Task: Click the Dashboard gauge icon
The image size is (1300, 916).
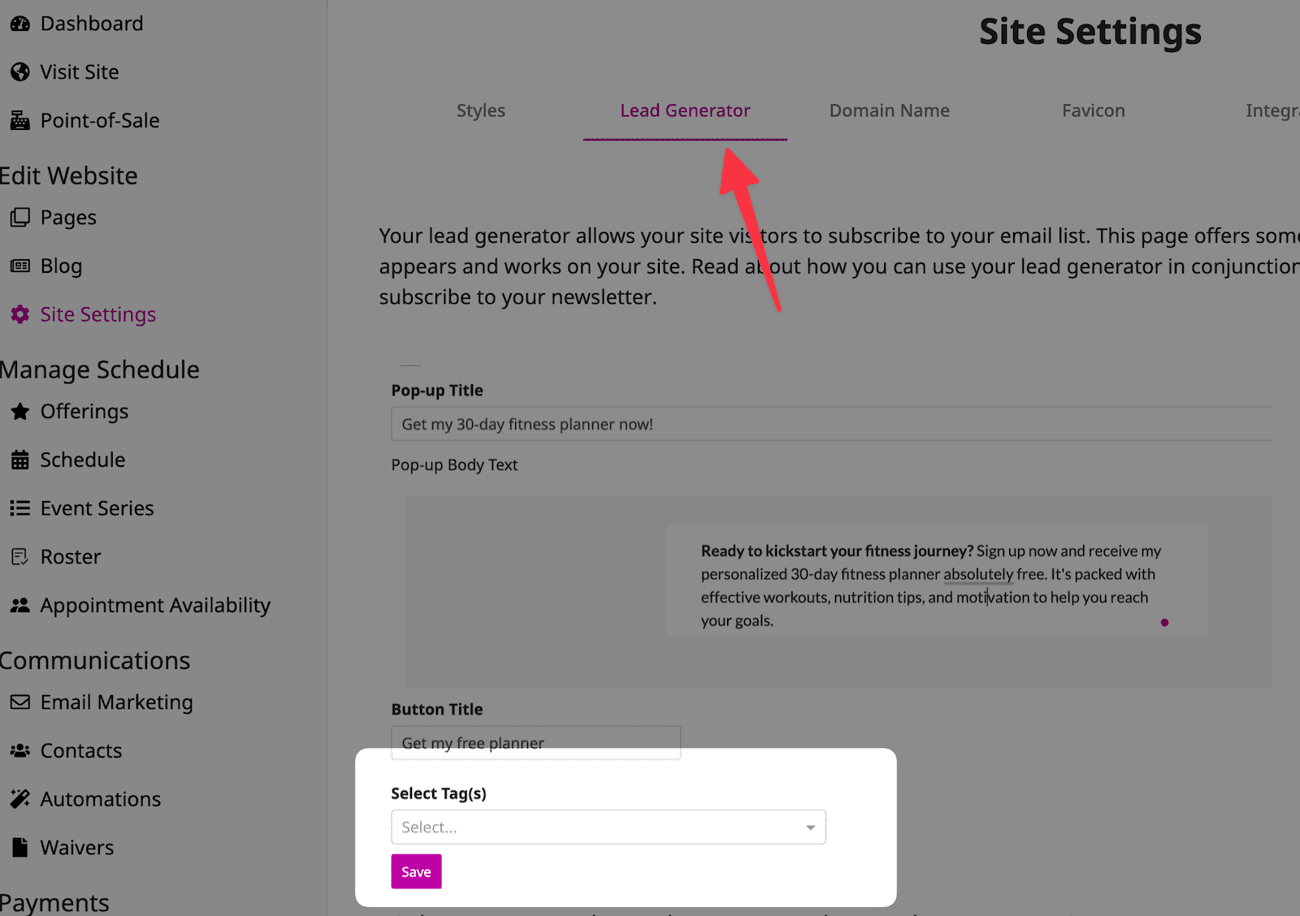Action: click(x=20, y=24)
